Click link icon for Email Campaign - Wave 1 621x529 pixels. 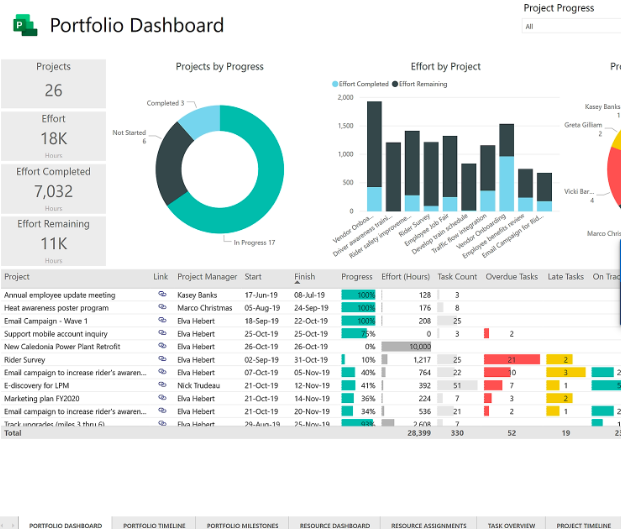tap(162, 321)
